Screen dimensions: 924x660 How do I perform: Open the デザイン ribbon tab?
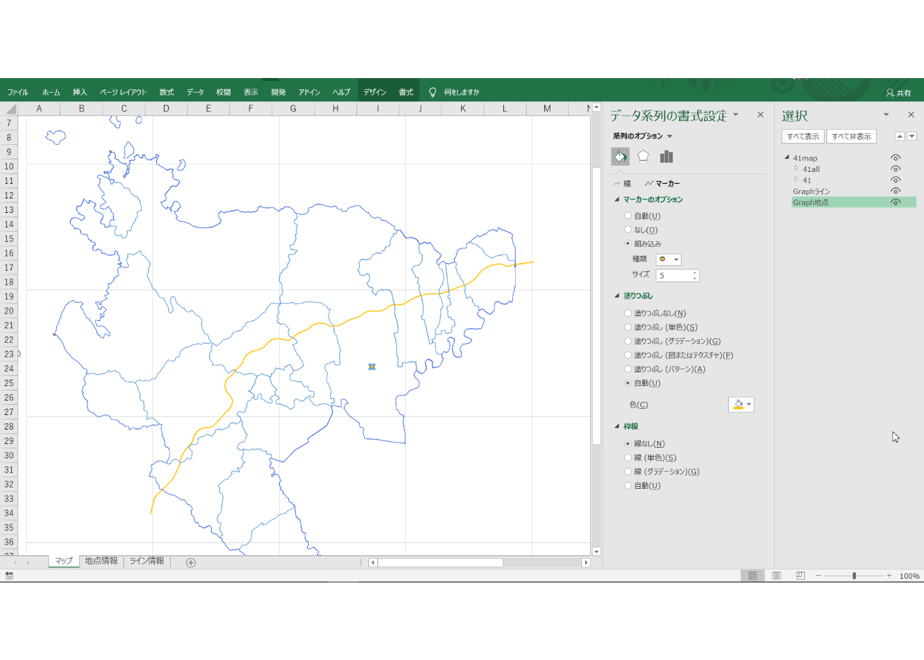(375, 92)
